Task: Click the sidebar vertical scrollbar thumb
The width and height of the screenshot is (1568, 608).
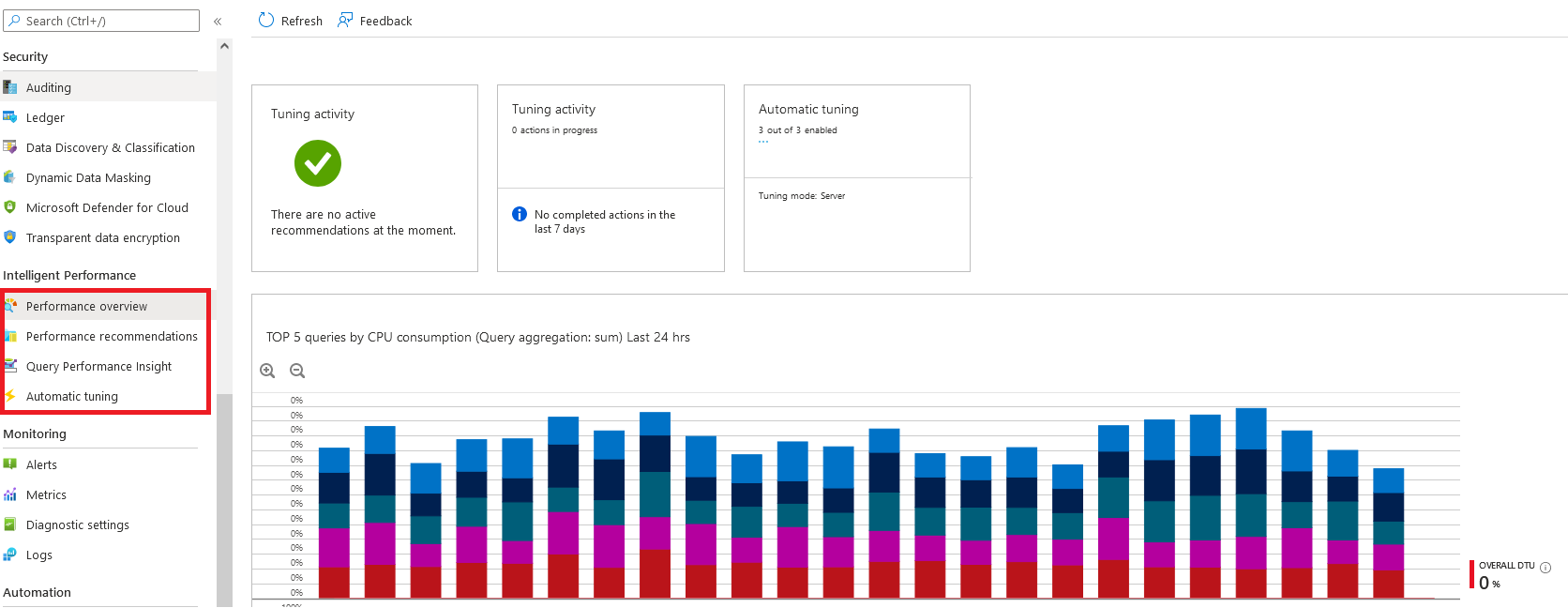Action: (x=224, y=500)
